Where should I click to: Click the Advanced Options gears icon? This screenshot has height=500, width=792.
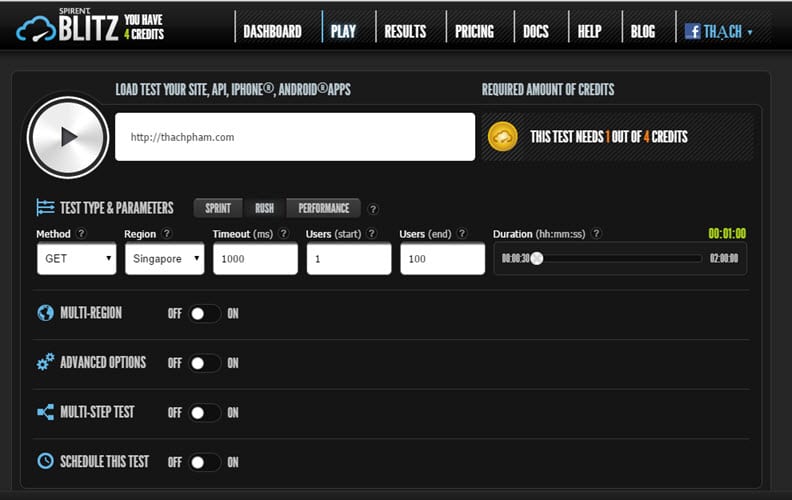click(45, 362)
